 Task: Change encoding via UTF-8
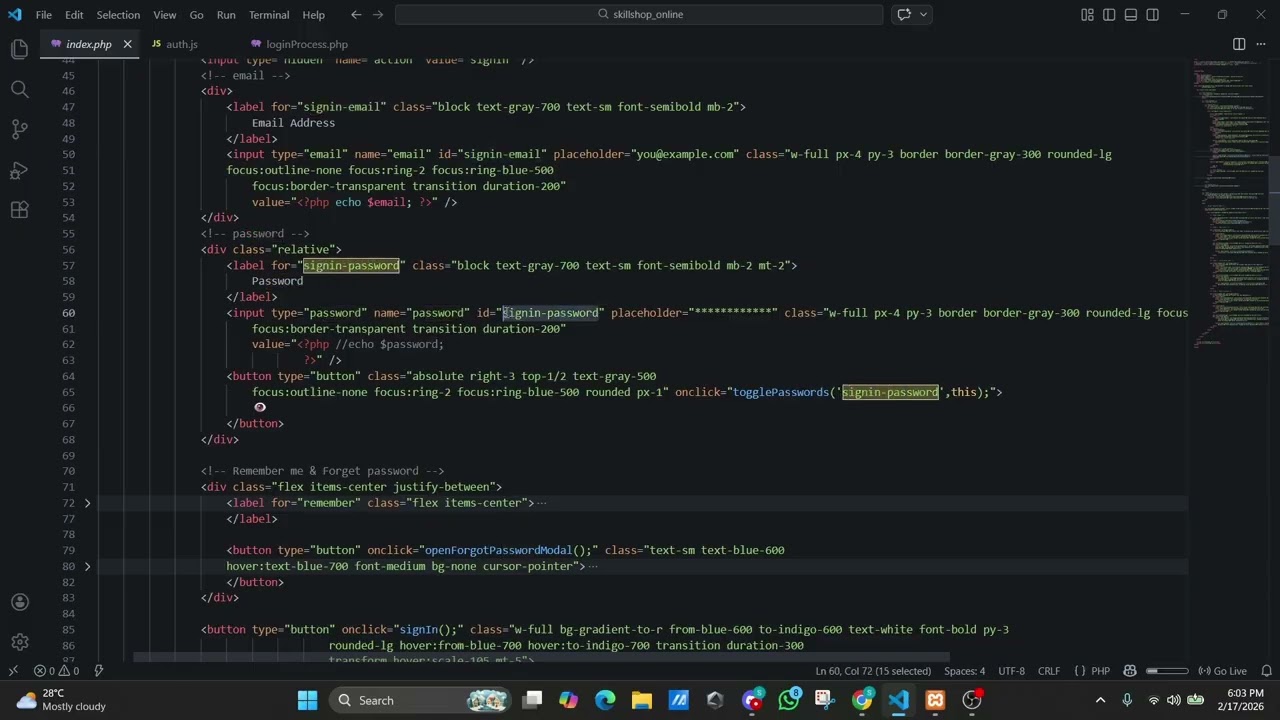click(1011, 671)
